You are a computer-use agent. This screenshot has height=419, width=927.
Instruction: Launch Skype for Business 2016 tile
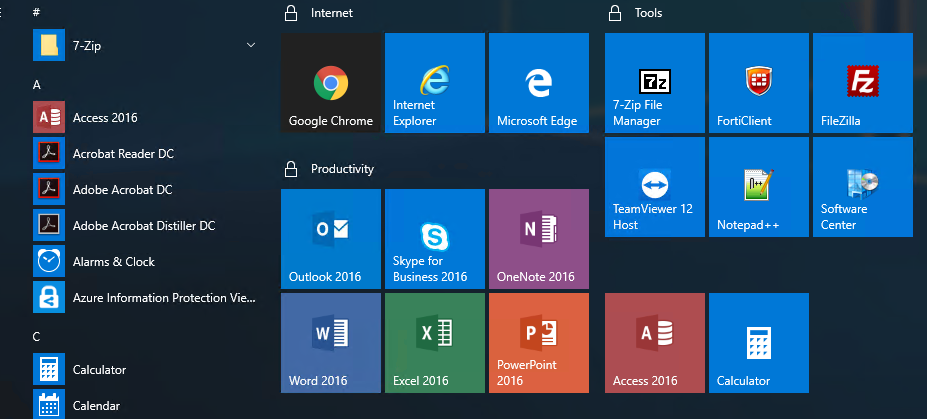pos(434,239)
